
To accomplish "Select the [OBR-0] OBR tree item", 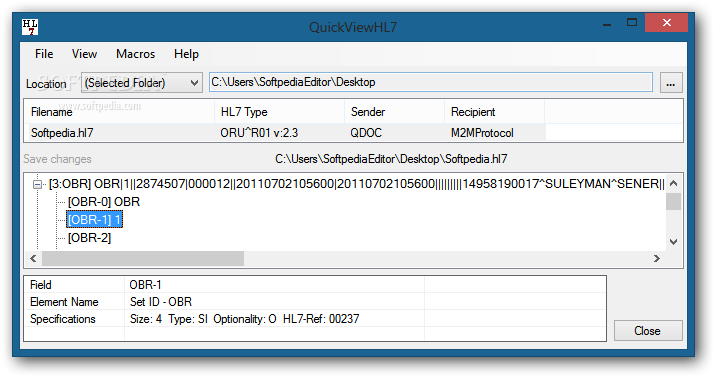I will [104, 201].
